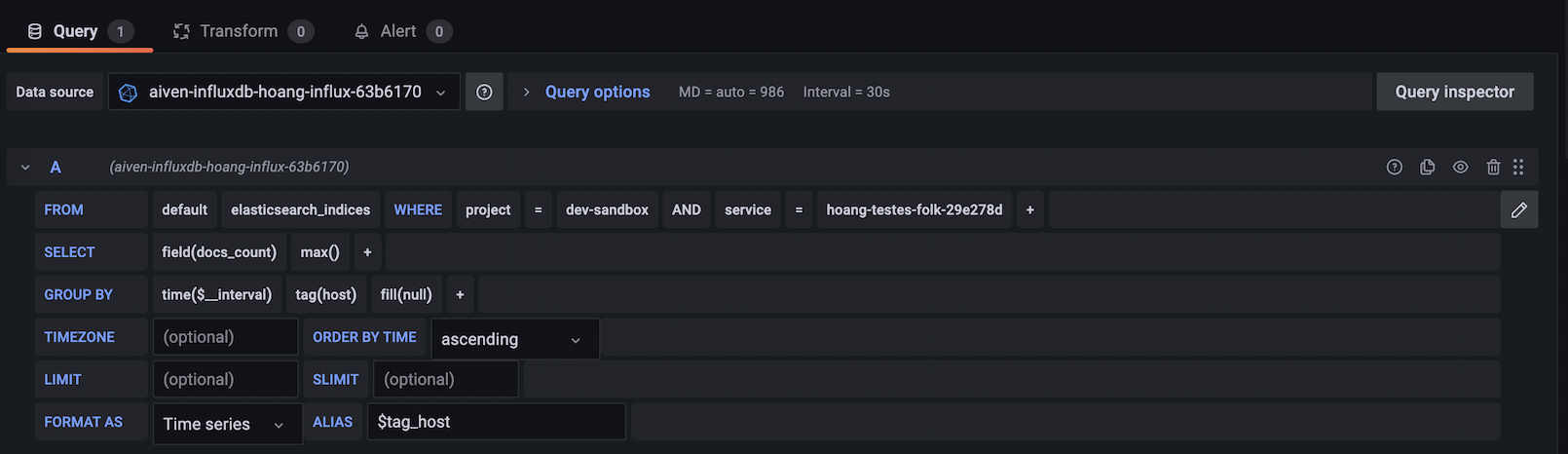Click the data source help icon
The image size is (1568, 454).
click(484, 92)
